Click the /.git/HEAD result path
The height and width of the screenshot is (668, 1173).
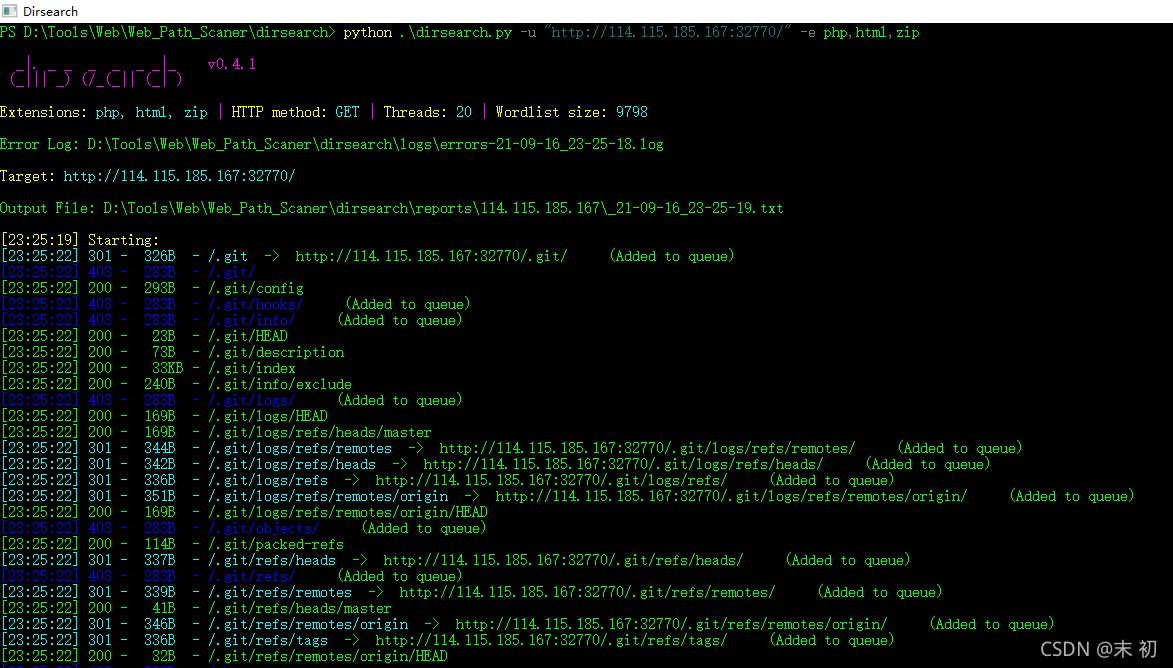pos(247,336)
